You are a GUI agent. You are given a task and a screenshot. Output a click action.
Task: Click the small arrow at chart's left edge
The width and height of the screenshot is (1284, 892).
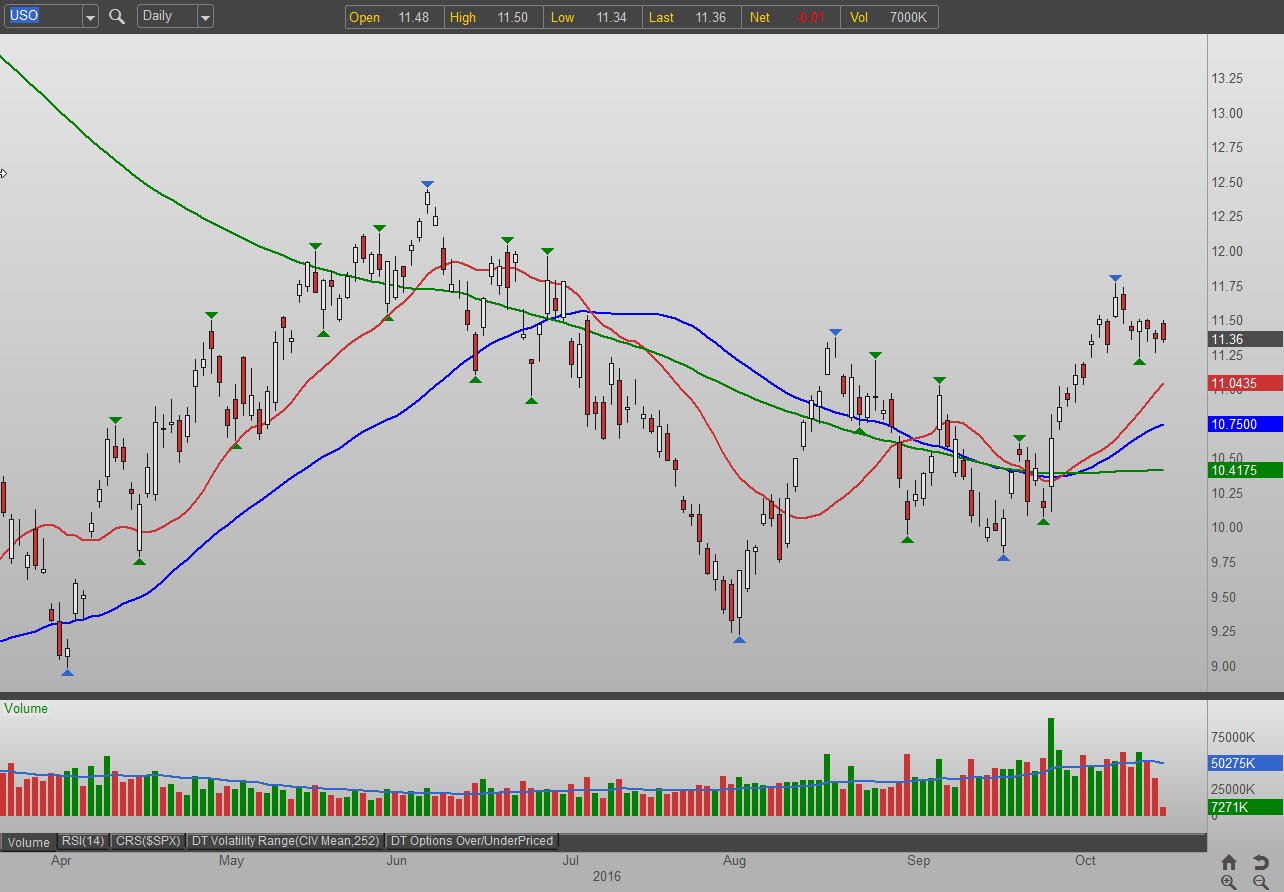(x=4, y=173)
